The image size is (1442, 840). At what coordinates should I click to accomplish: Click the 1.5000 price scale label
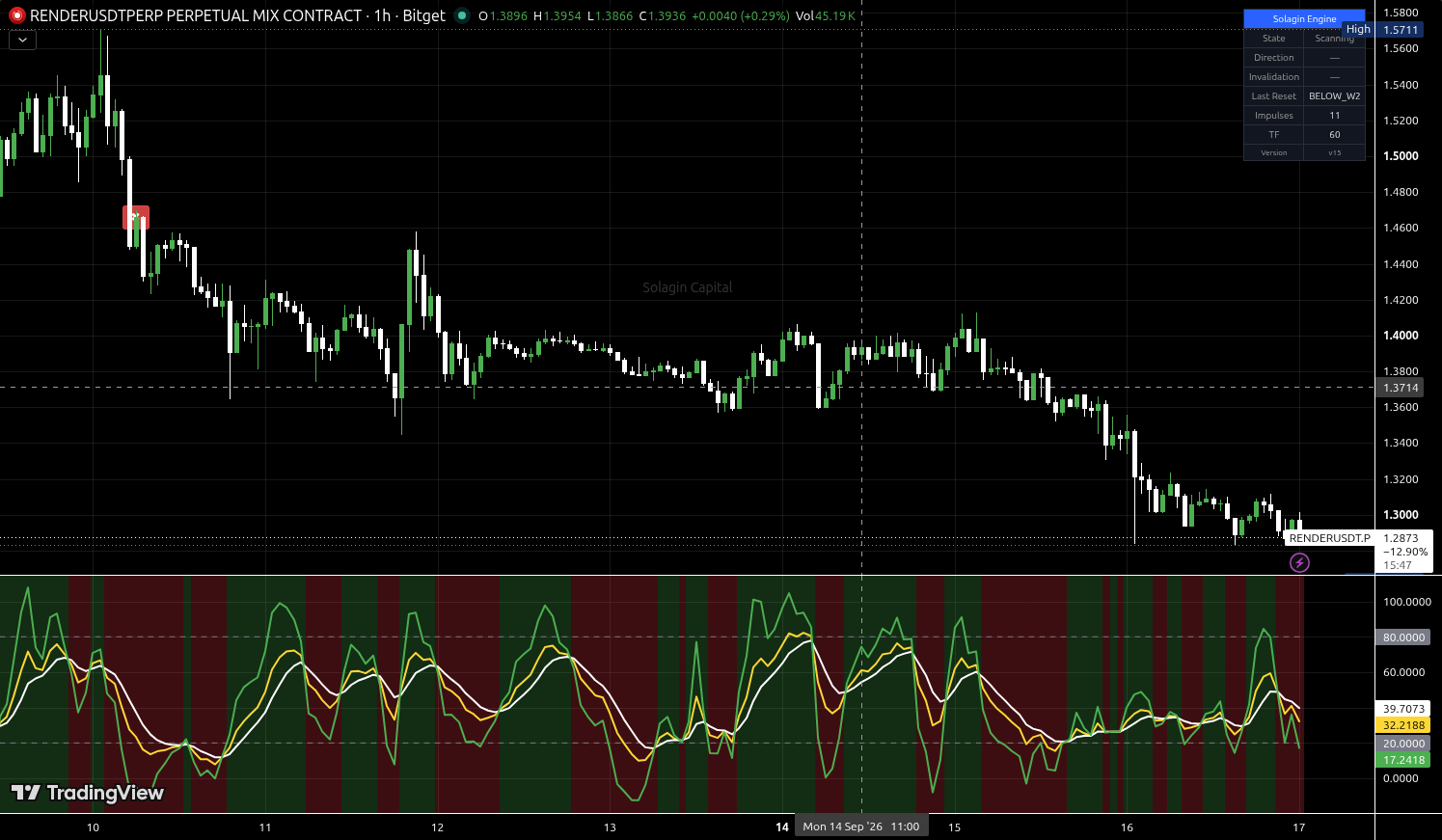pos(1401,156)
